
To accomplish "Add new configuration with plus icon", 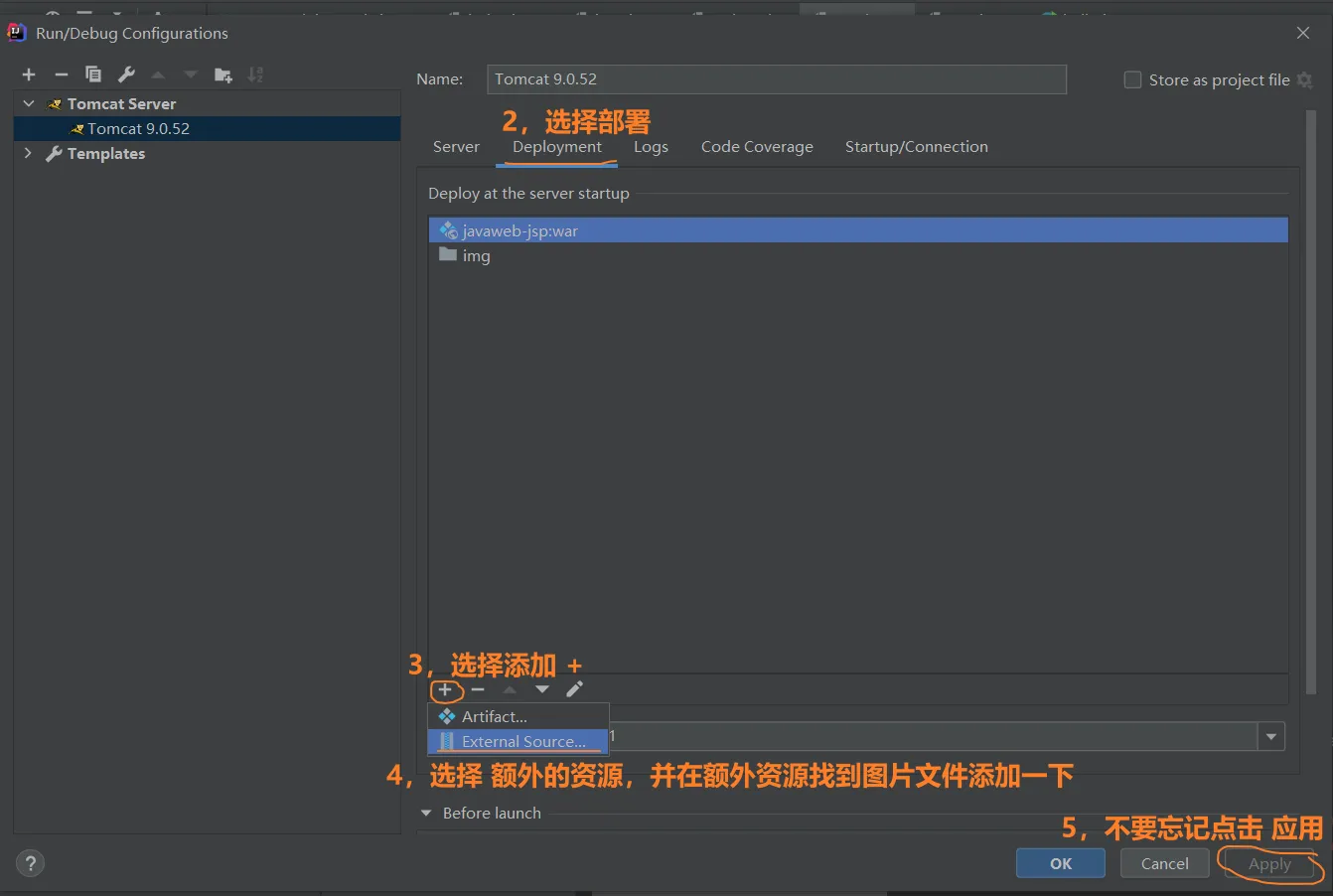I will tap(29, 75).
